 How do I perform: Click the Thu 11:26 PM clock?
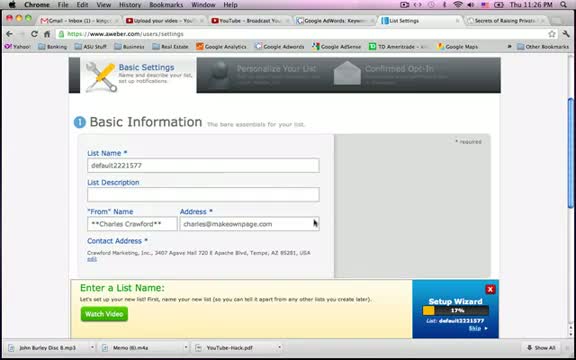tap(531, 5)
